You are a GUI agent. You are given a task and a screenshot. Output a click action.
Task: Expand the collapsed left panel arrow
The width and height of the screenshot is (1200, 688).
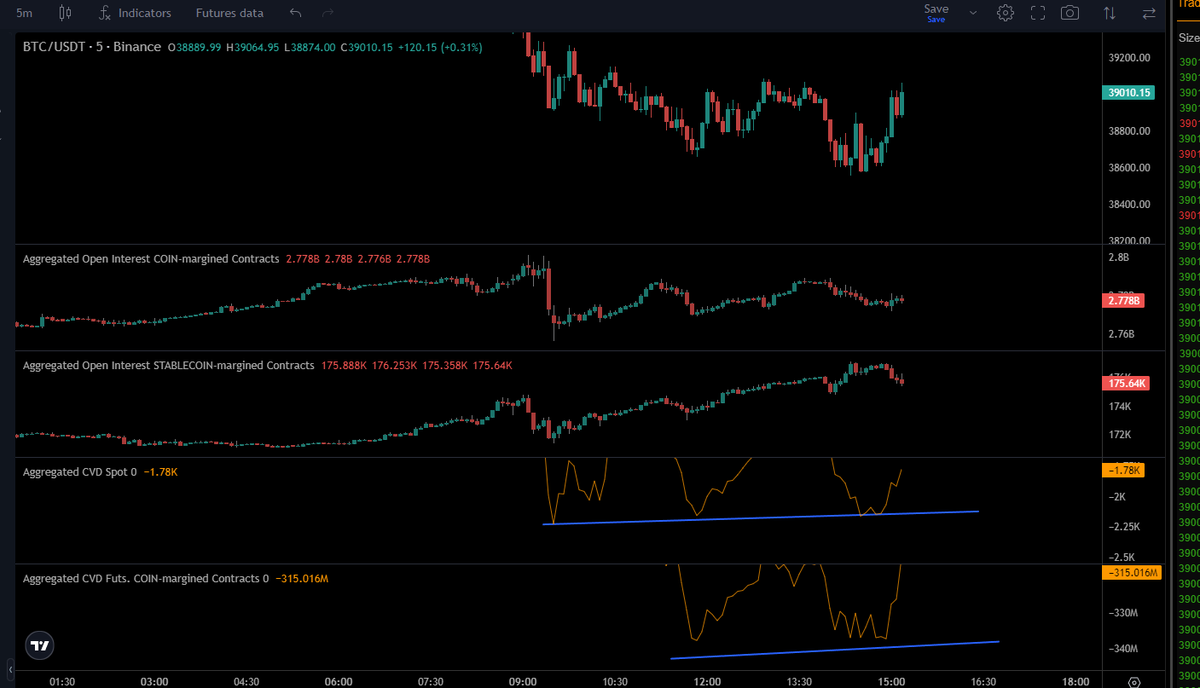tap(10, 668)
